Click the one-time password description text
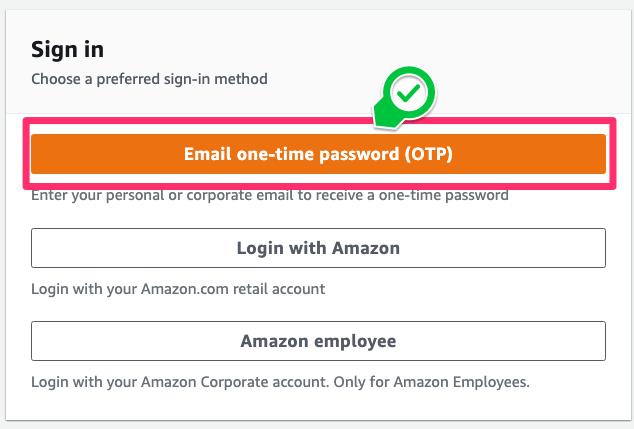 tap(270, 195)
